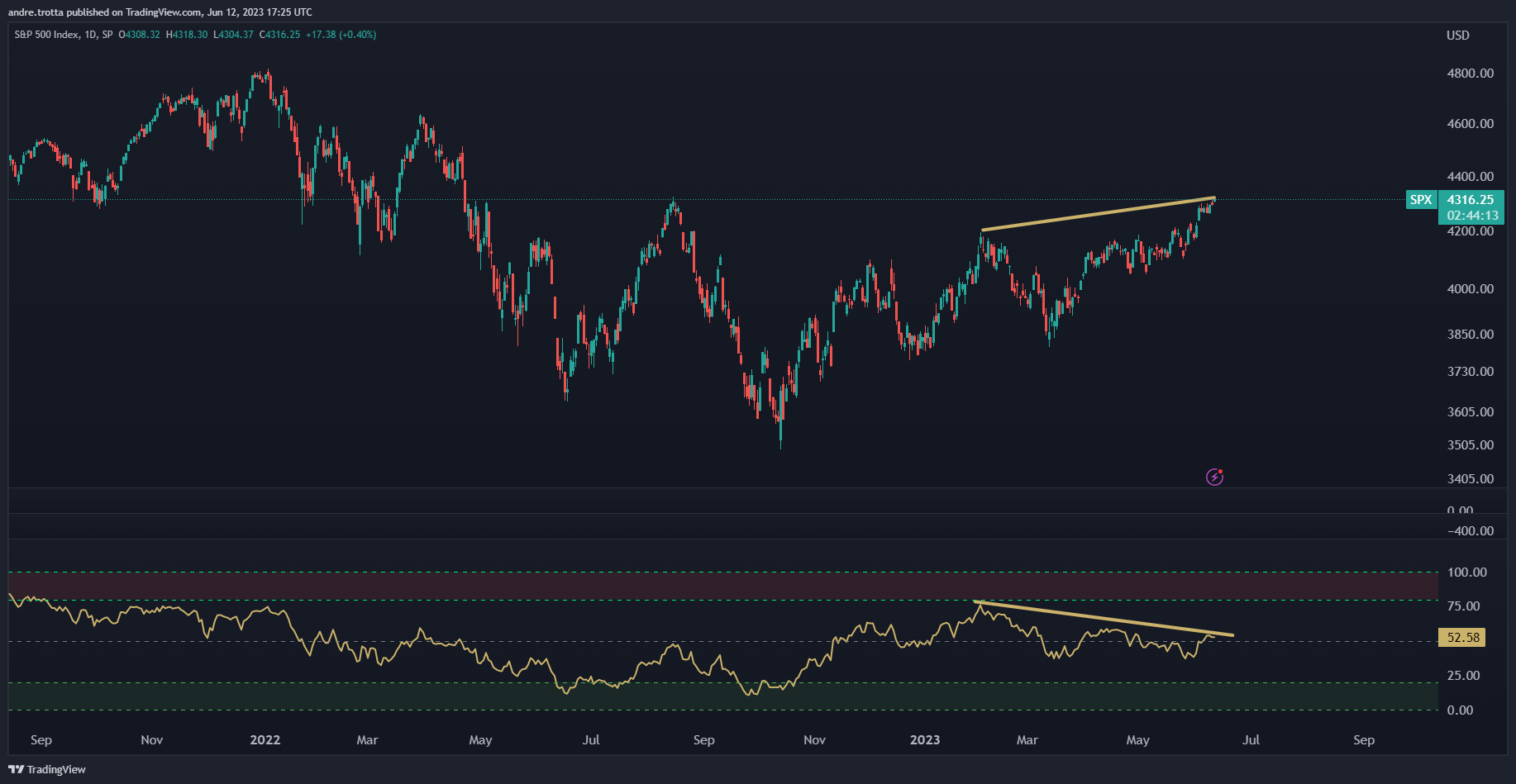Click the 52.58 RSI value label on the scale

pyautogui.click(x=1462, y=639)
